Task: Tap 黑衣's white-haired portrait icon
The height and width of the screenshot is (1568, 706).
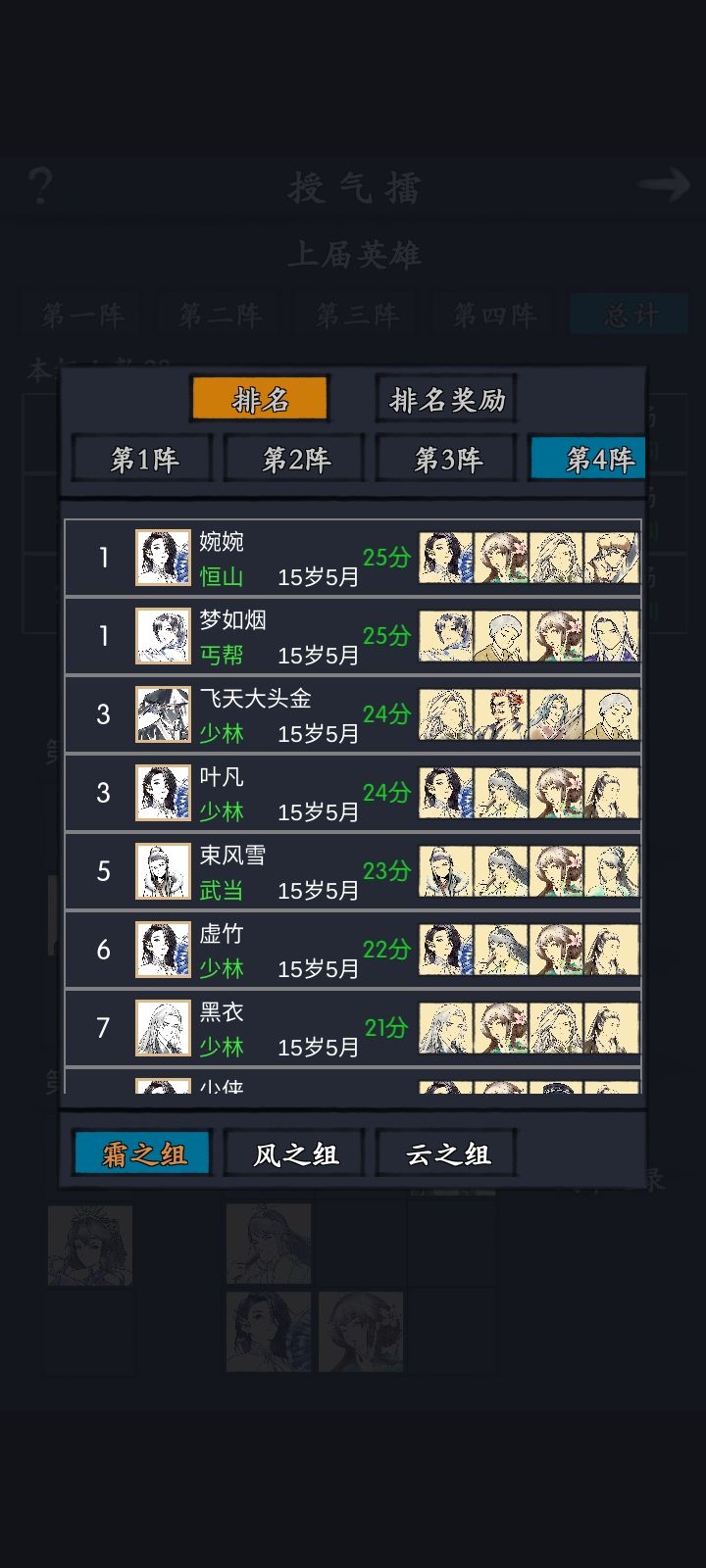Action: pyautogui.click(x=163, y=1028)
